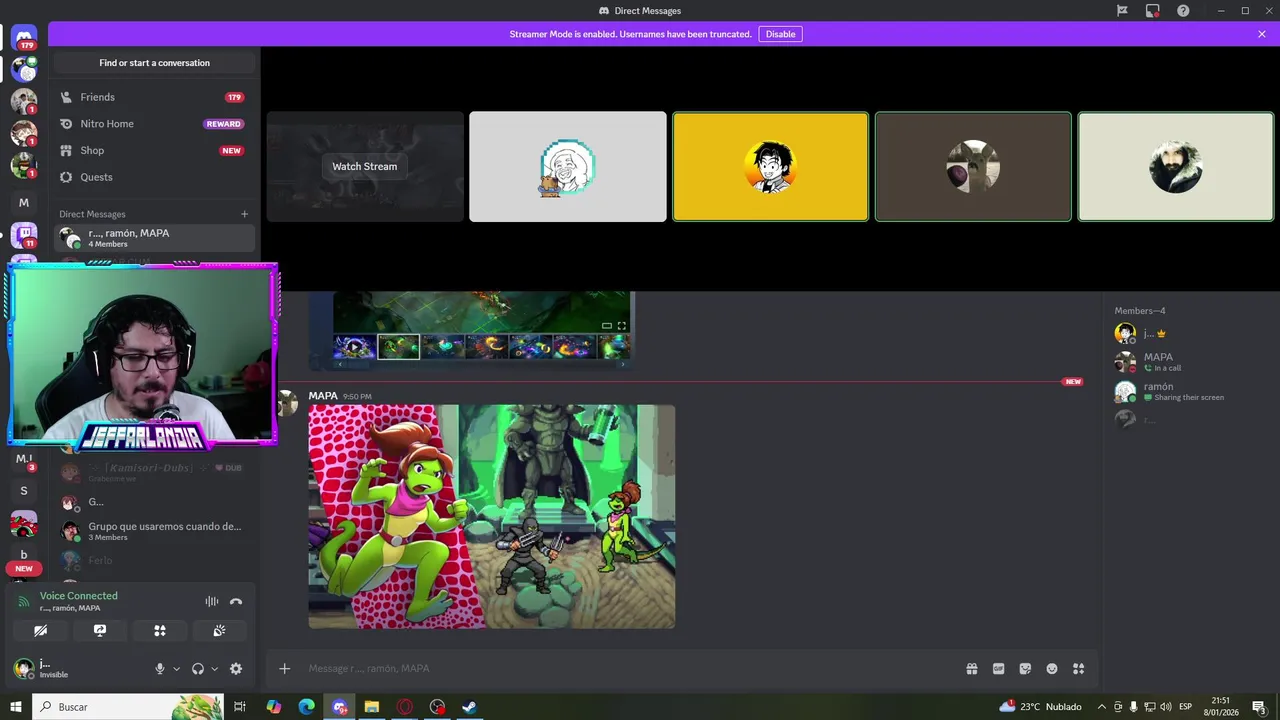Screen dimensions: 1280x720
Task: Send a gift via chat bar
Action: 972,669
